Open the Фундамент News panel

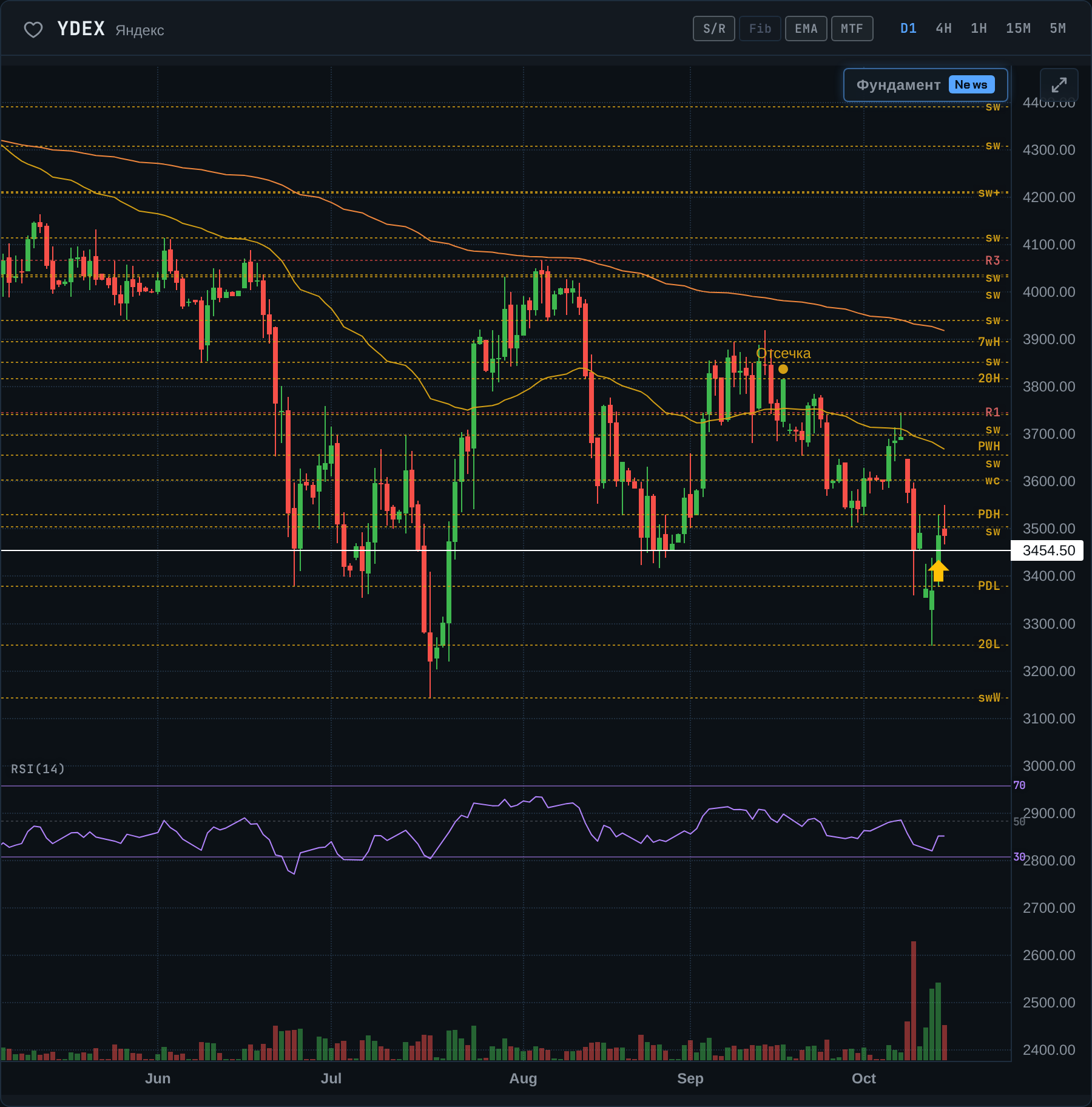pos(926,85)
